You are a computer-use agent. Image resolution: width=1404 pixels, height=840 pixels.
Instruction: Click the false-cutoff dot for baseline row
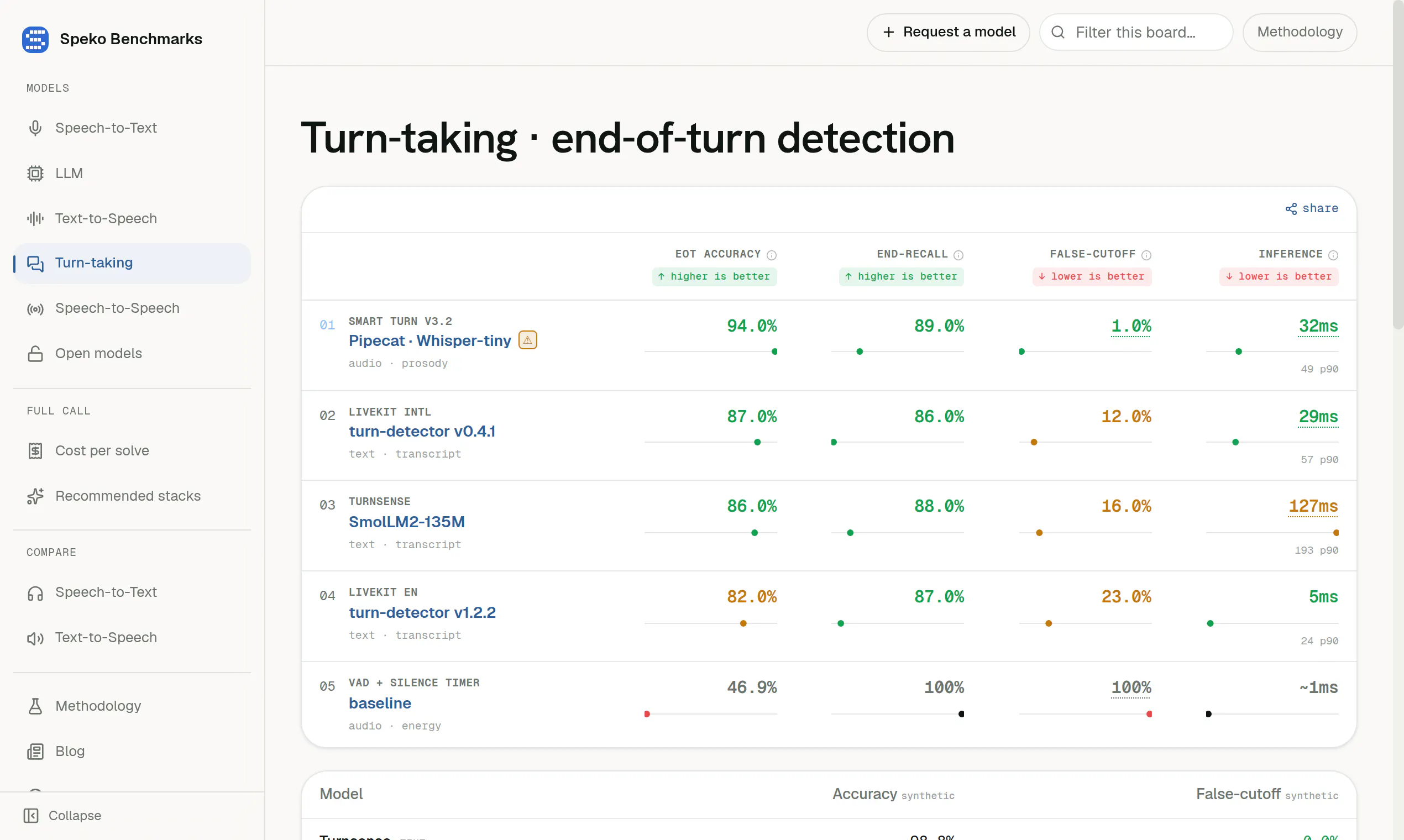tap(1149, 714)
